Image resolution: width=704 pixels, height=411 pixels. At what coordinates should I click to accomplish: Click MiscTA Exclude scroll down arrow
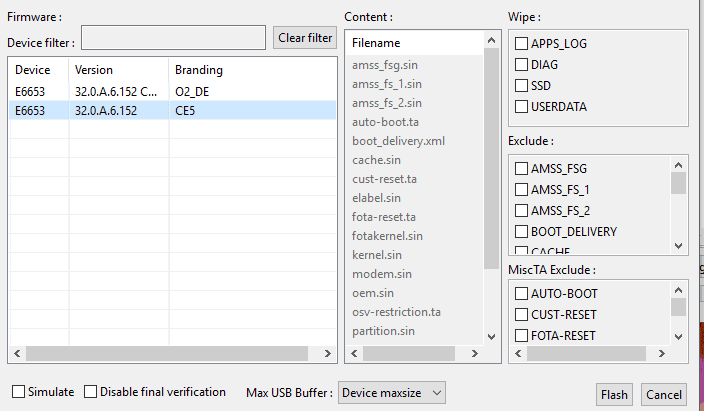[x=678, y=336]
